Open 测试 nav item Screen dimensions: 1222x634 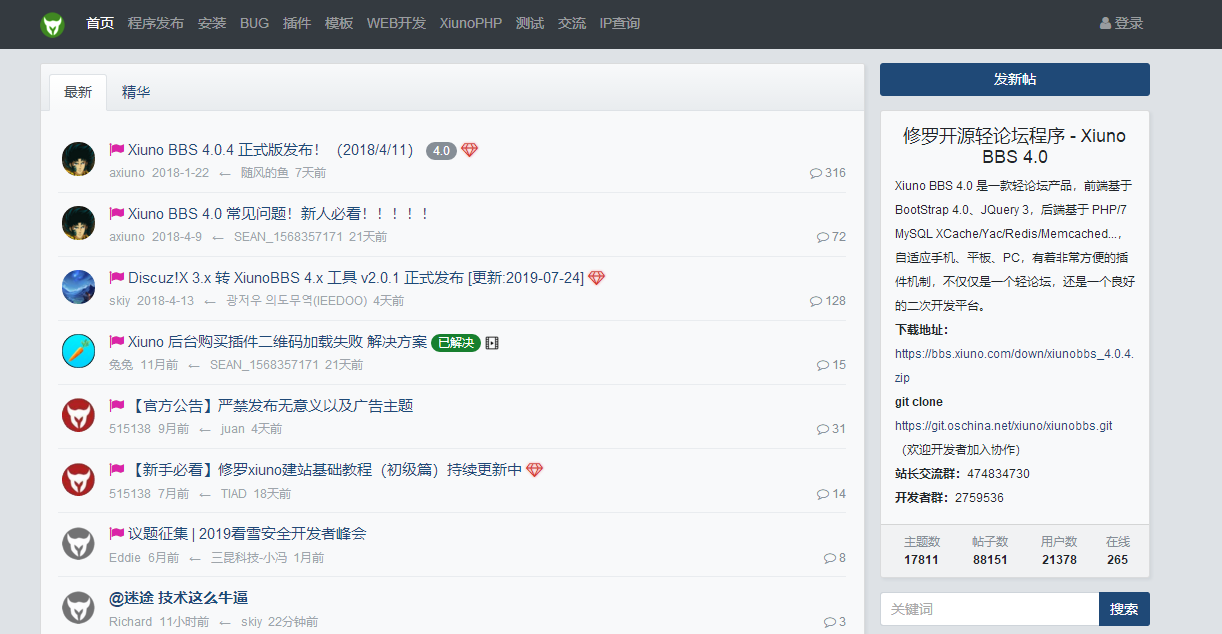530,23
